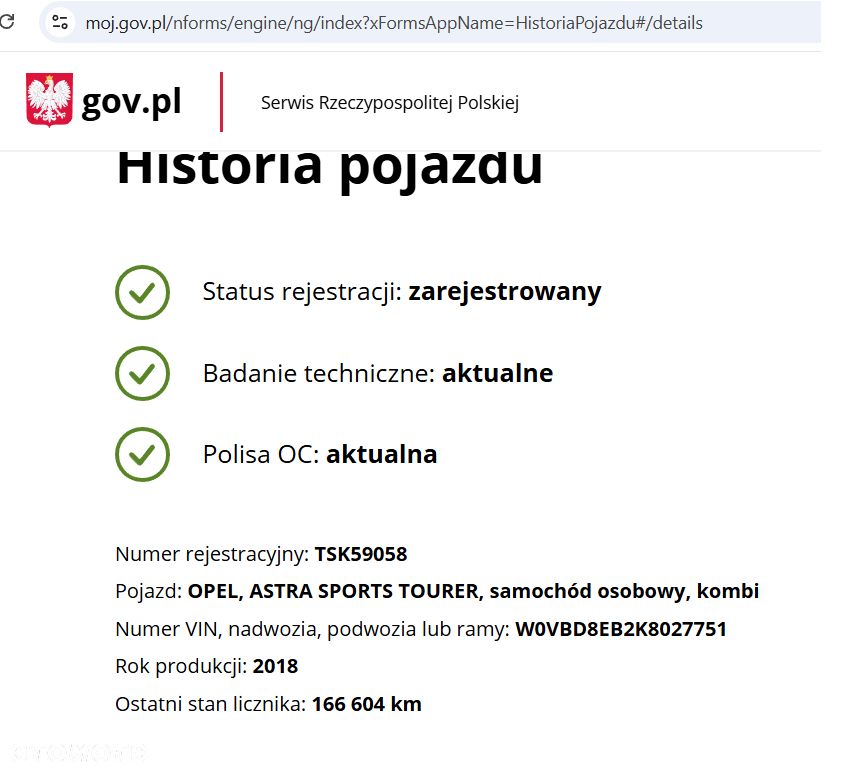
Task: Click the 'Numer rejestracyjny:' label
Action: coord(212,554)
